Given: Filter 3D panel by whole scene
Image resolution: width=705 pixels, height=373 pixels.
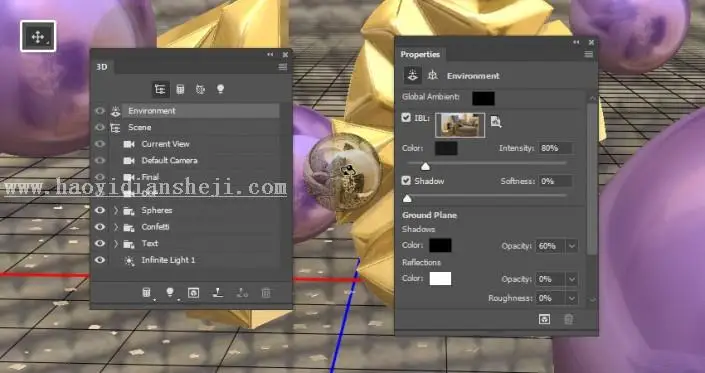Looking at the screenshot, I should click(x=160, y=89).
